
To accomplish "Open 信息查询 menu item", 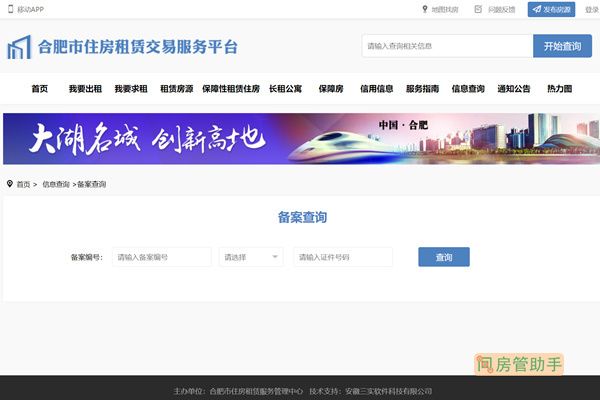I will click(468, 89).
